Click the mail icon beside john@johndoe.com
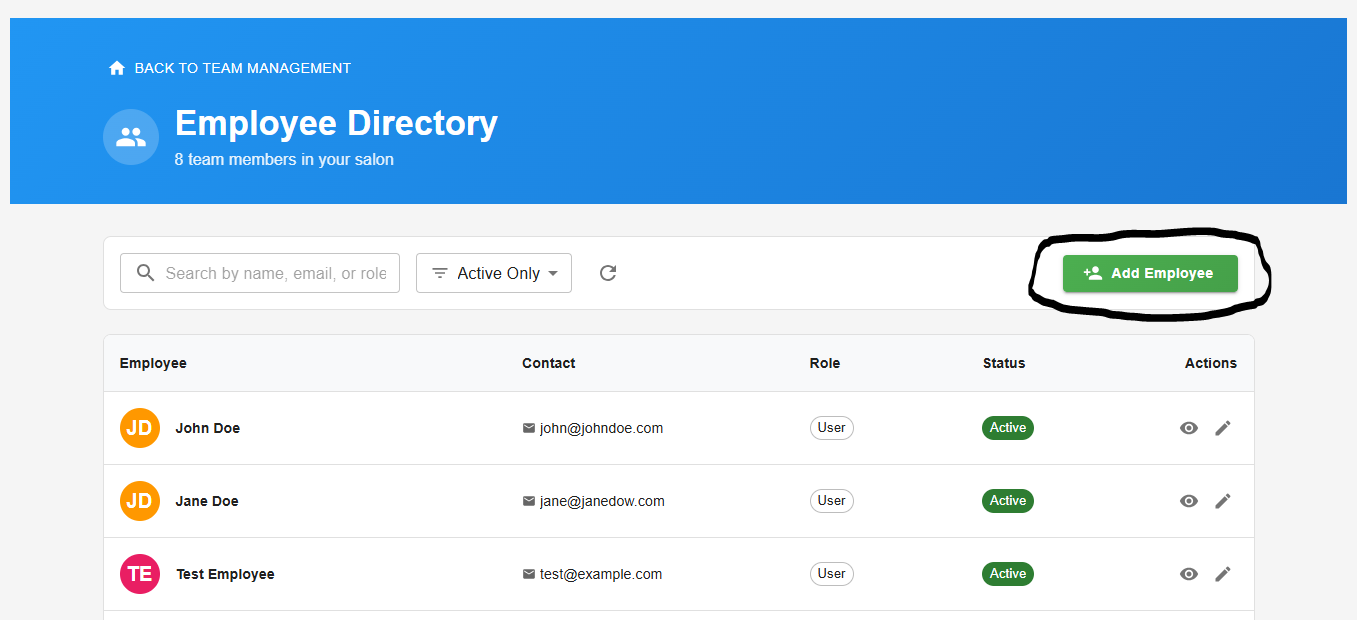This screenshot has height=620, width=1357. pyautogui.click(x=529, y=428)
